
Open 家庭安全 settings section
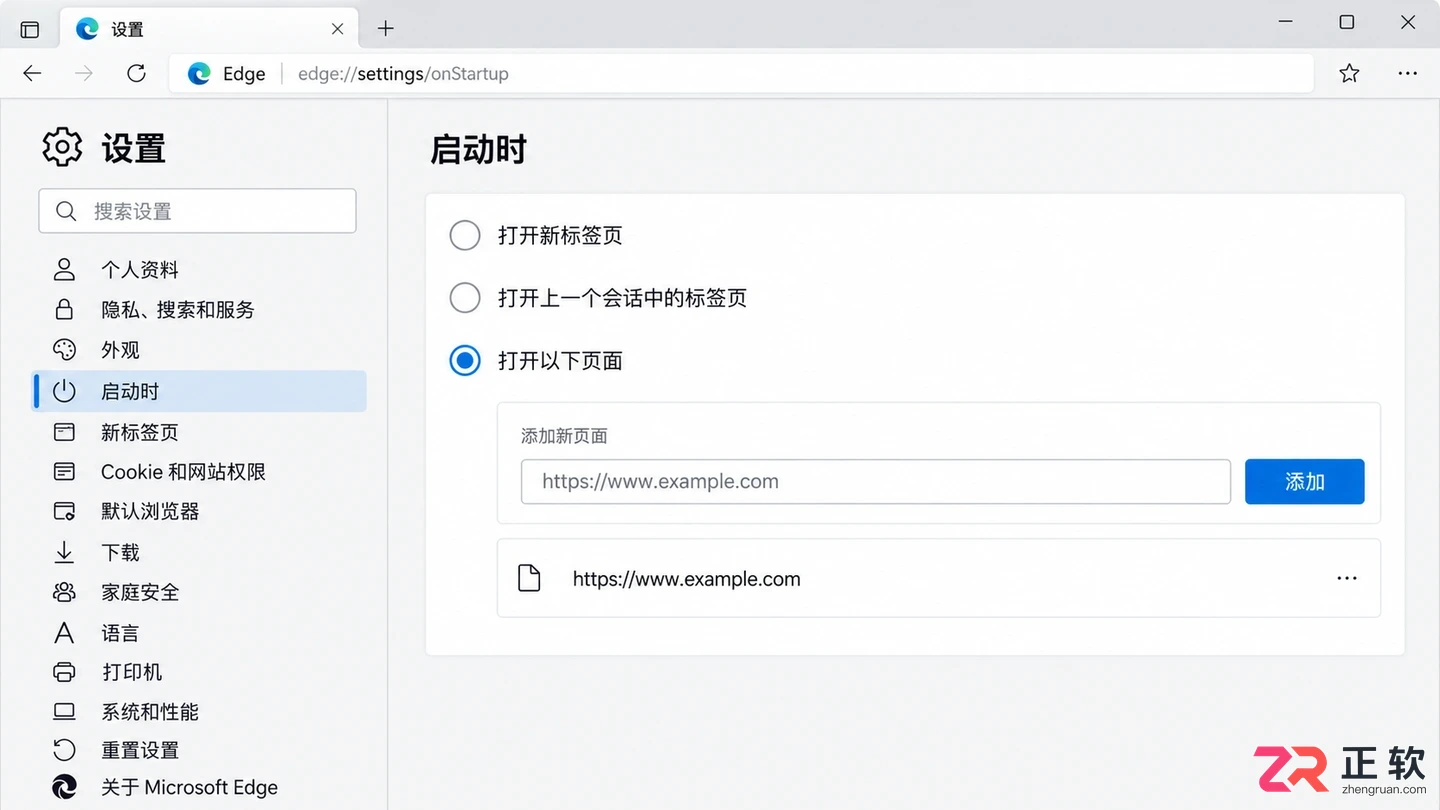click(x=200, y=592)
